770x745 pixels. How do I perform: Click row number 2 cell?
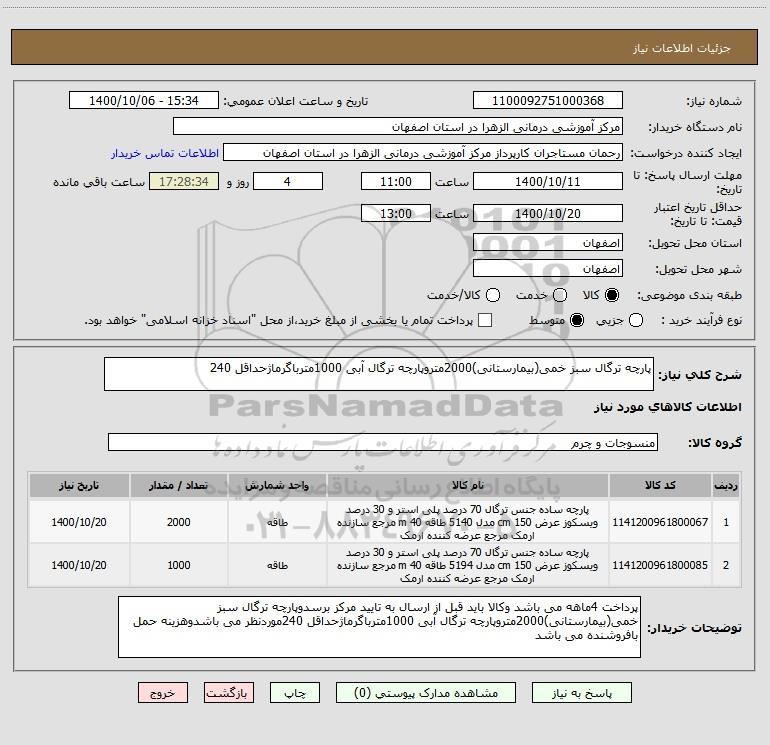coord(726,565)
